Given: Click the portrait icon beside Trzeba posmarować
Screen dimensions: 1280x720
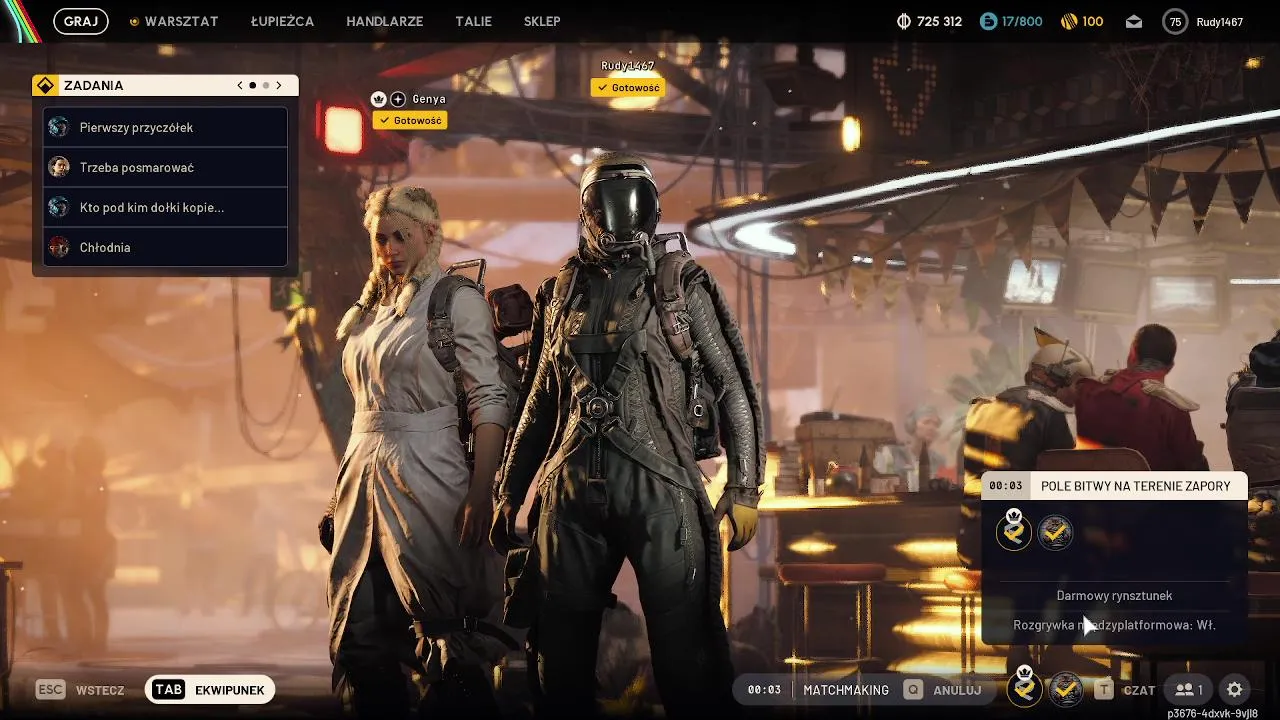Looking at the screenshot, I should click(59, 167).
